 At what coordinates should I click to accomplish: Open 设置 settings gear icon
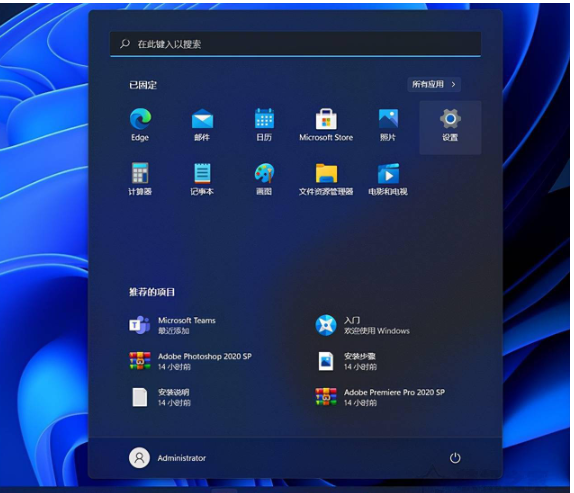(x=450, y=119)
